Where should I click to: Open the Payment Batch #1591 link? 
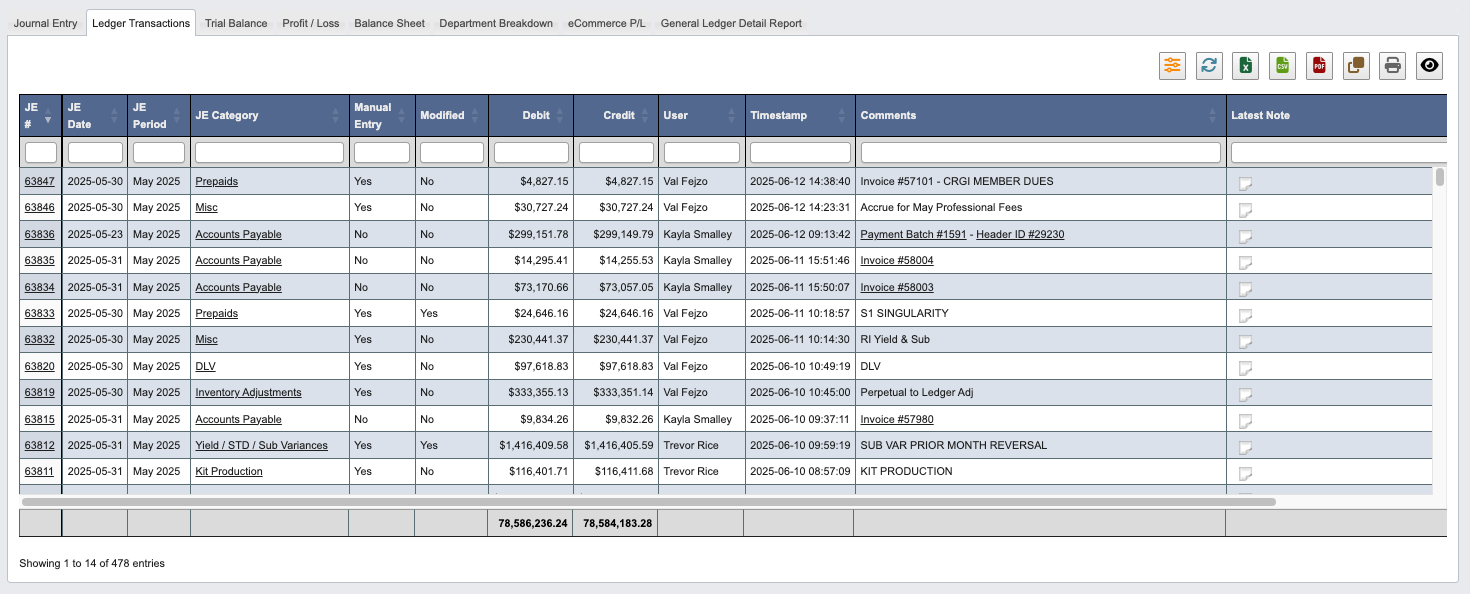point(914,234)
